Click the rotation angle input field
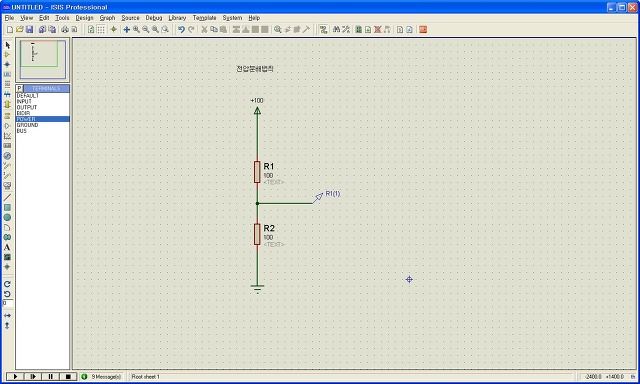640x384 pixels. point(8,304)
